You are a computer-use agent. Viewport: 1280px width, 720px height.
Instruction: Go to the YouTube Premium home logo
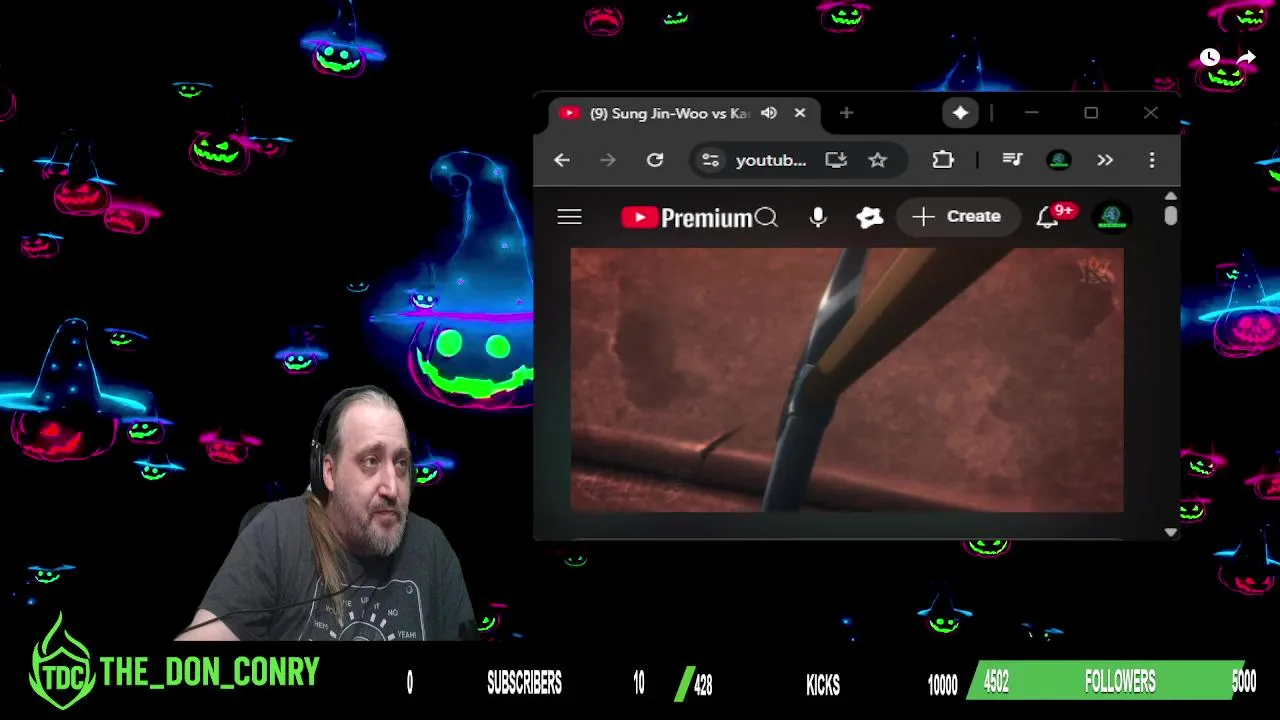[686, 217]
